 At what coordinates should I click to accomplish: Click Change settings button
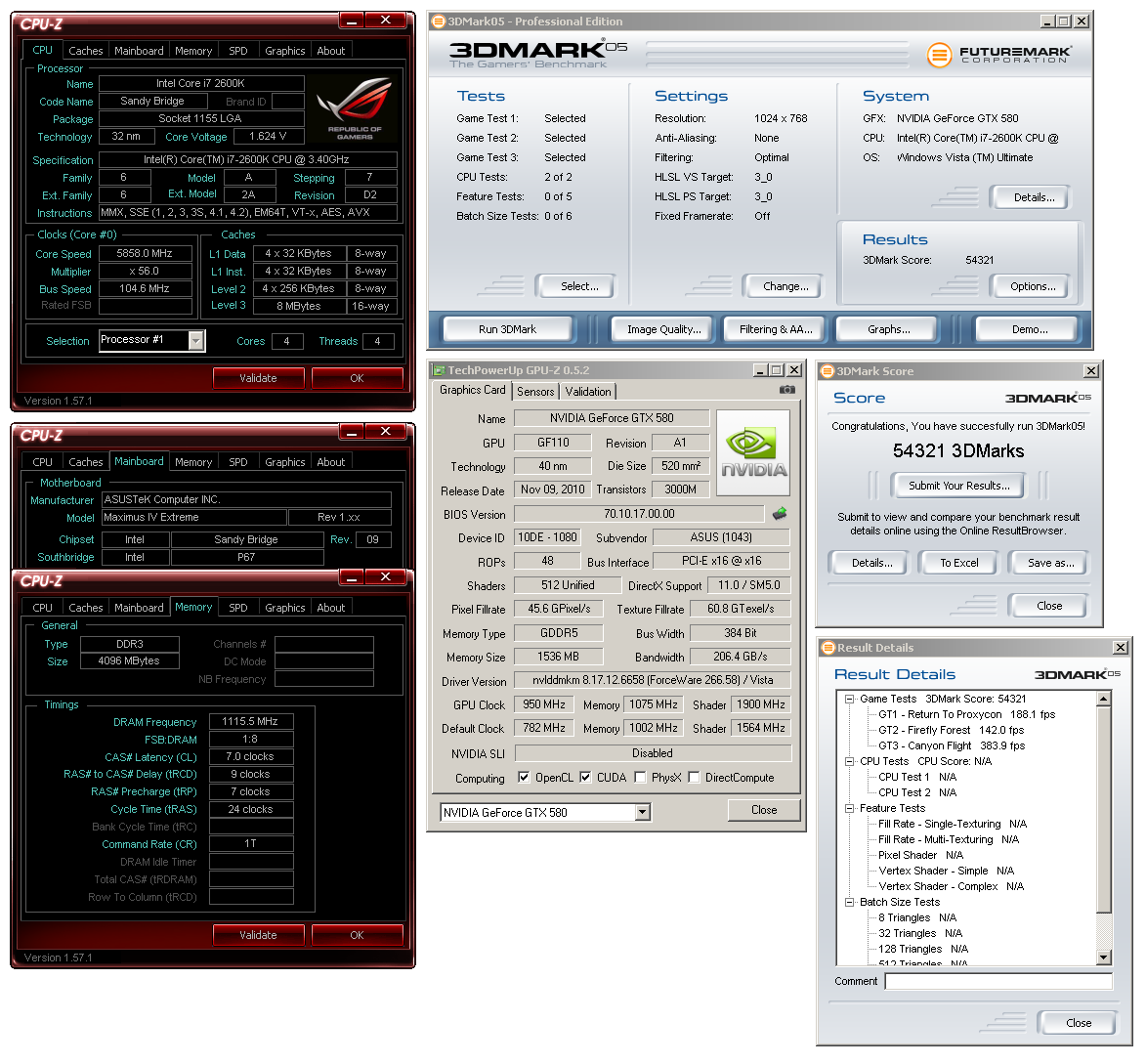coord(785,286)
